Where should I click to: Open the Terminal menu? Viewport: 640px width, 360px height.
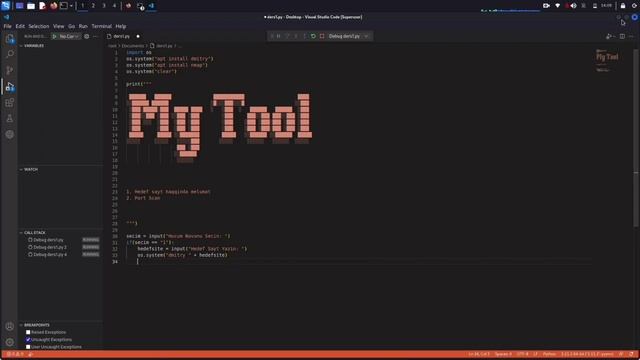pos(102,26)
